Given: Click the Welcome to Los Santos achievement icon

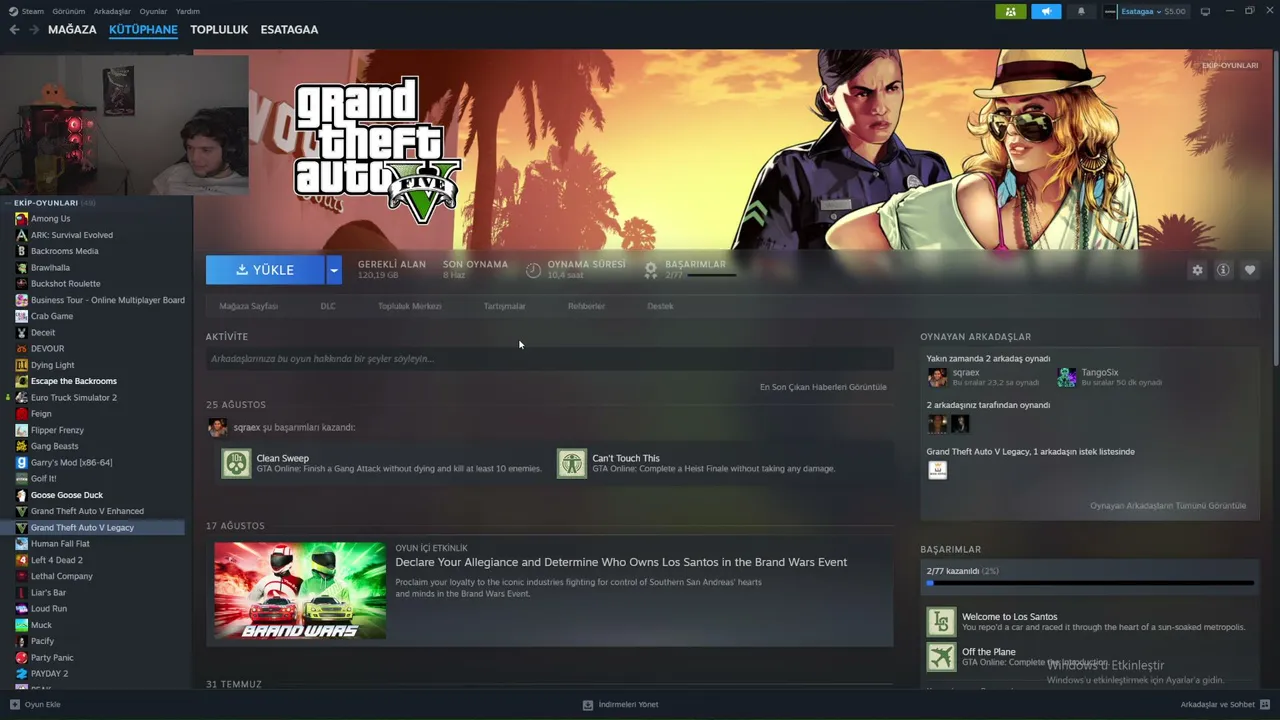Looking at the screenshot, I should point(941,622).
